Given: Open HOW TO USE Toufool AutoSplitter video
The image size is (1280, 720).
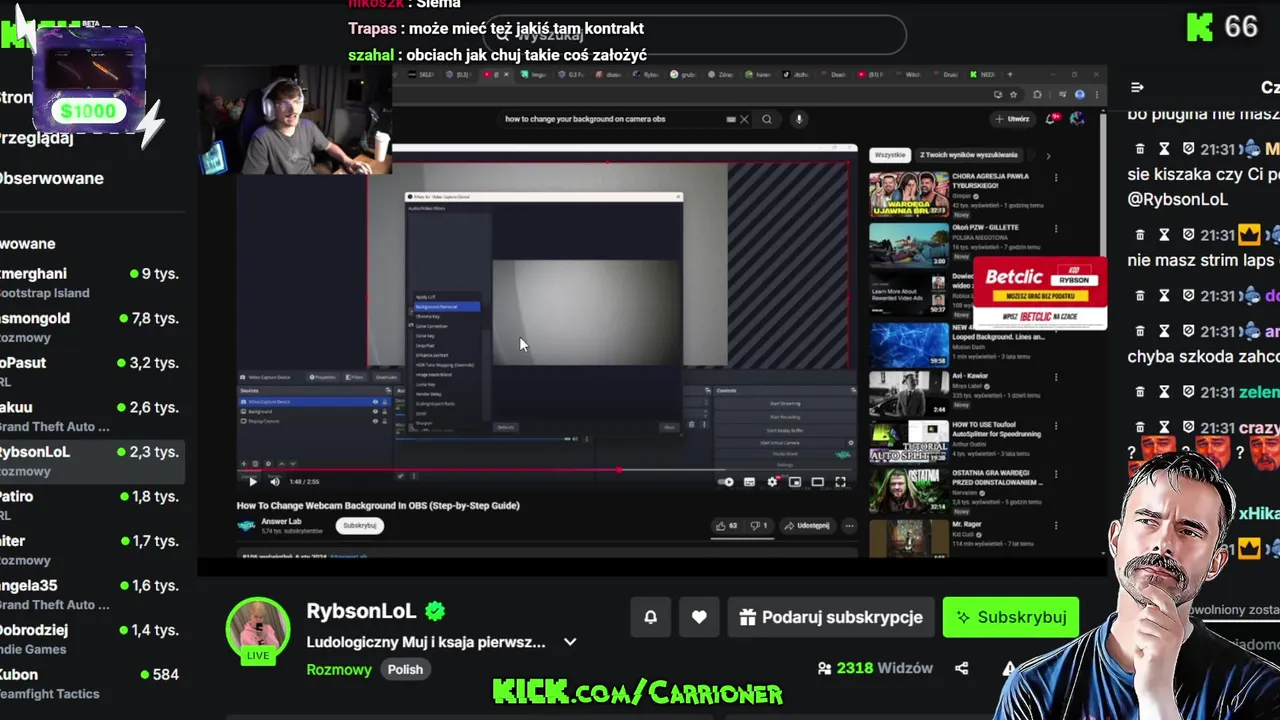Looking at the screenshot, I should 908,443.
